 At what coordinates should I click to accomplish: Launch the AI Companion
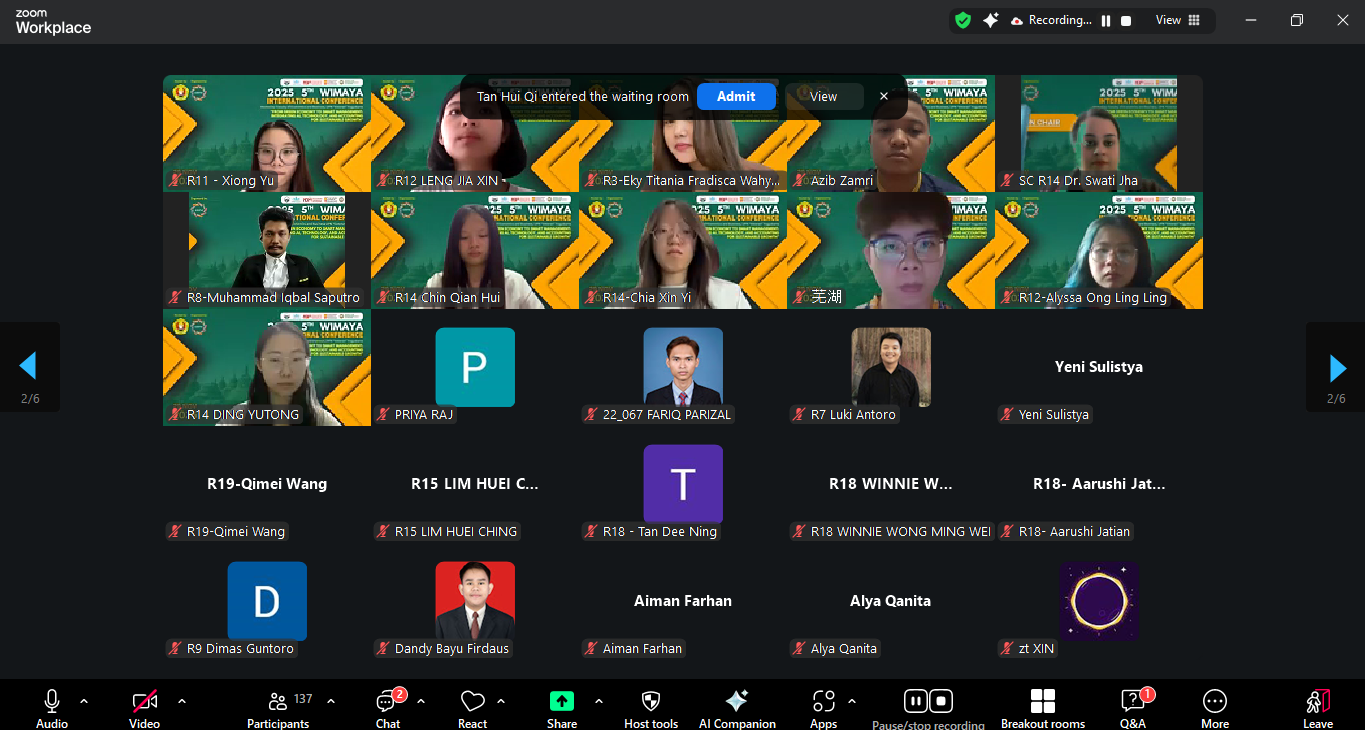tap(737, 704)
